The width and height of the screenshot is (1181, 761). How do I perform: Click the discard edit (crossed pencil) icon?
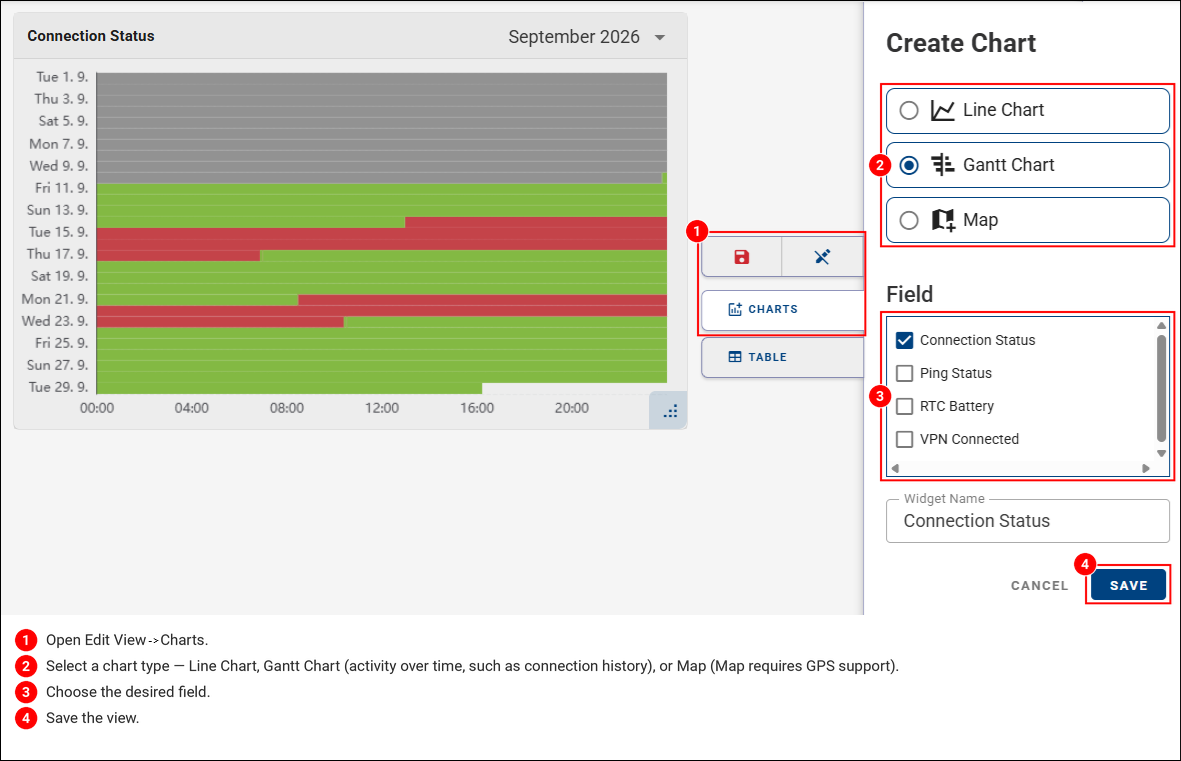pos(822,257)
